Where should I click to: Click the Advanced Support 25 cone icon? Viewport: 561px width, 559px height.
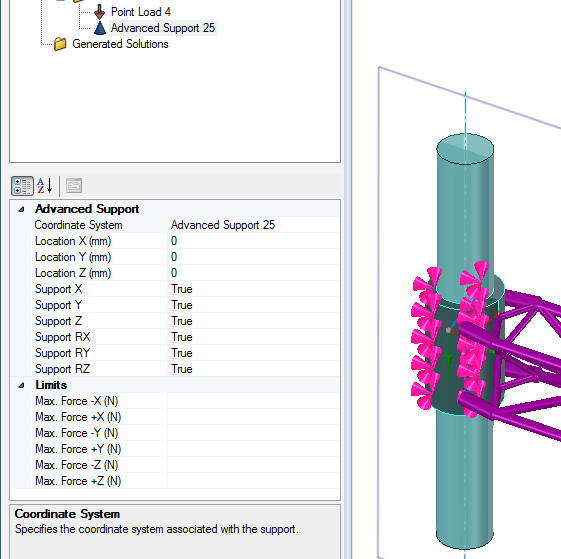point(100,28)
